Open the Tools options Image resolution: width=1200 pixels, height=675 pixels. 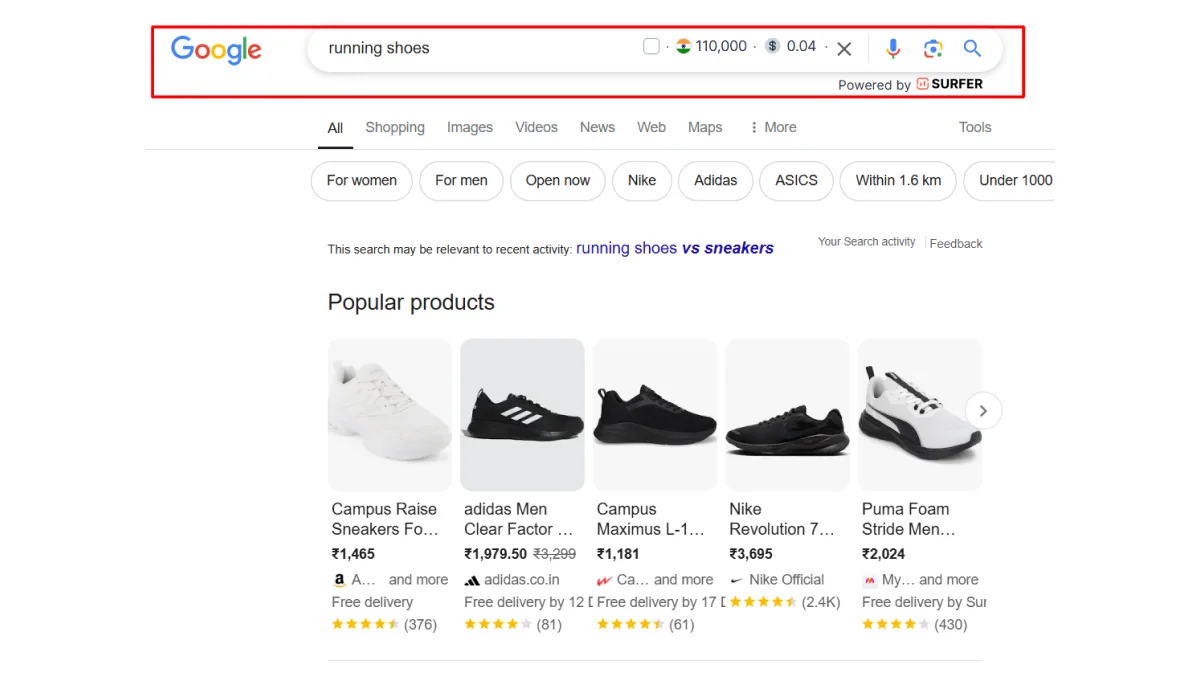tap(974, 127)
